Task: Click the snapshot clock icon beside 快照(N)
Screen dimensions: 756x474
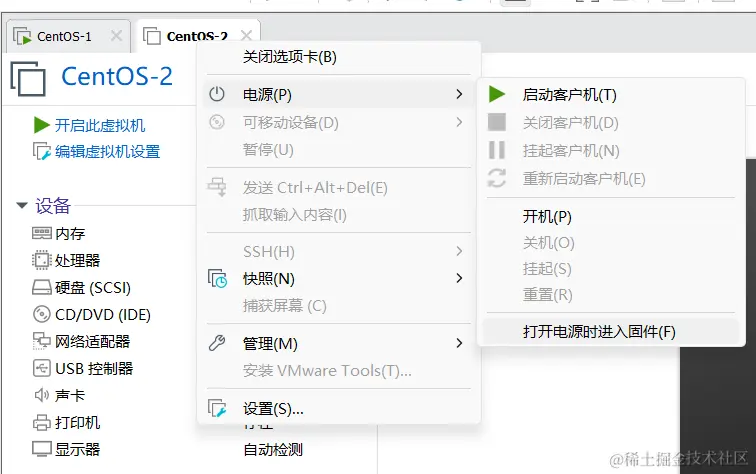Action: (x=217, y=278)
